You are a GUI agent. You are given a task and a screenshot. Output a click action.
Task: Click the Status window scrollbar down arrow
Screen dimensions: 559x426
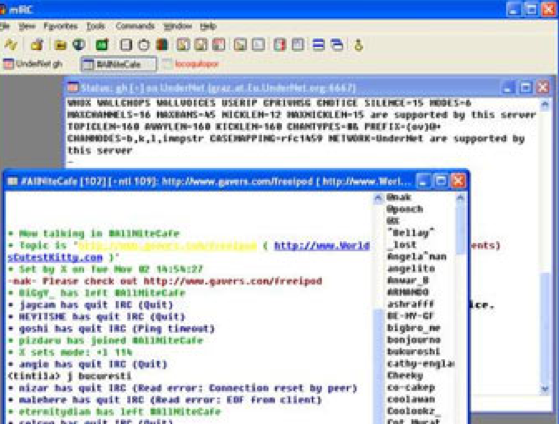pyautogui.click(x=545, y=389)
